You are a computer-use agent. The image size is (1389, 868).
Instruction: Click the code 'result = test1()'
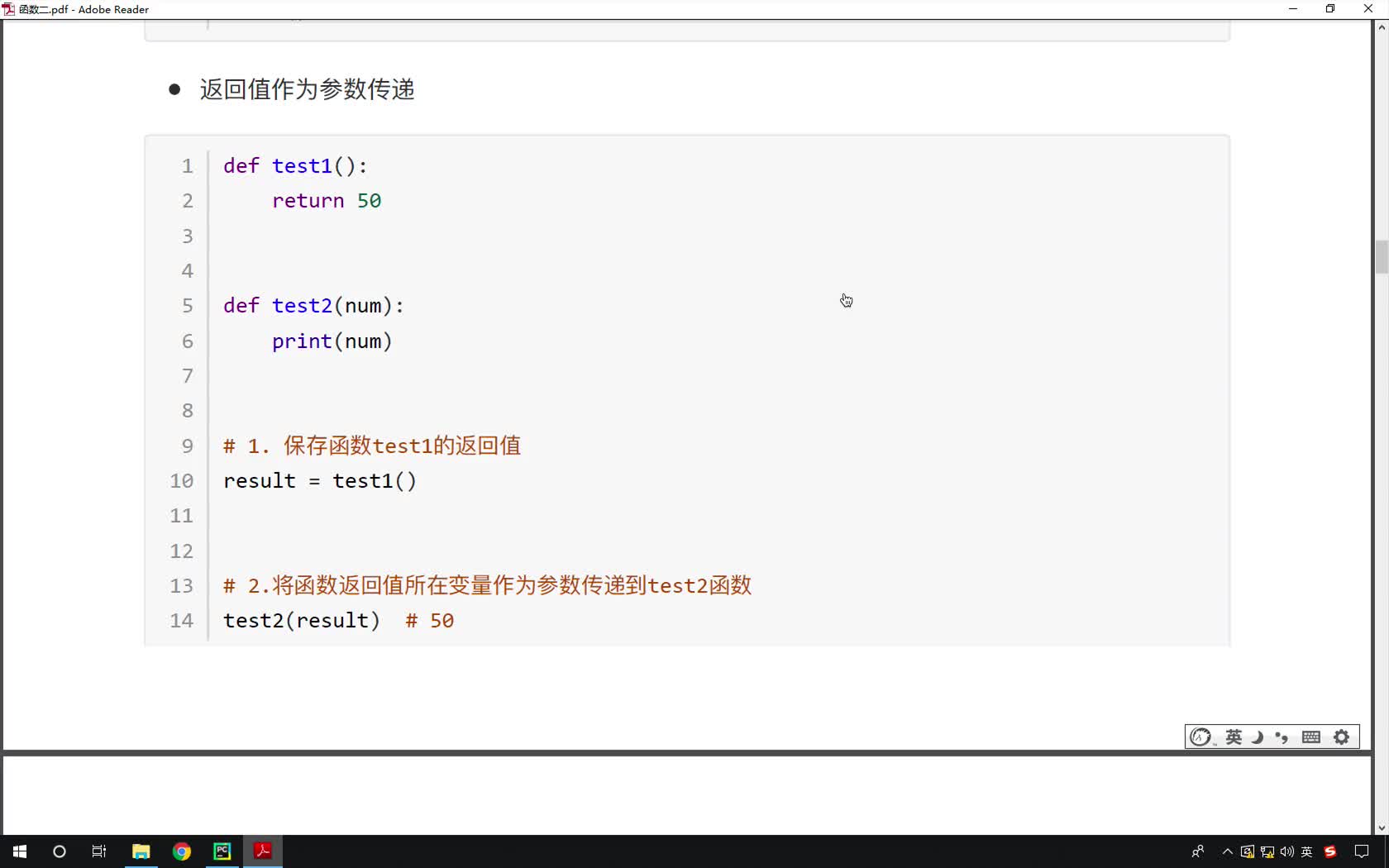(x=320, y=481)
